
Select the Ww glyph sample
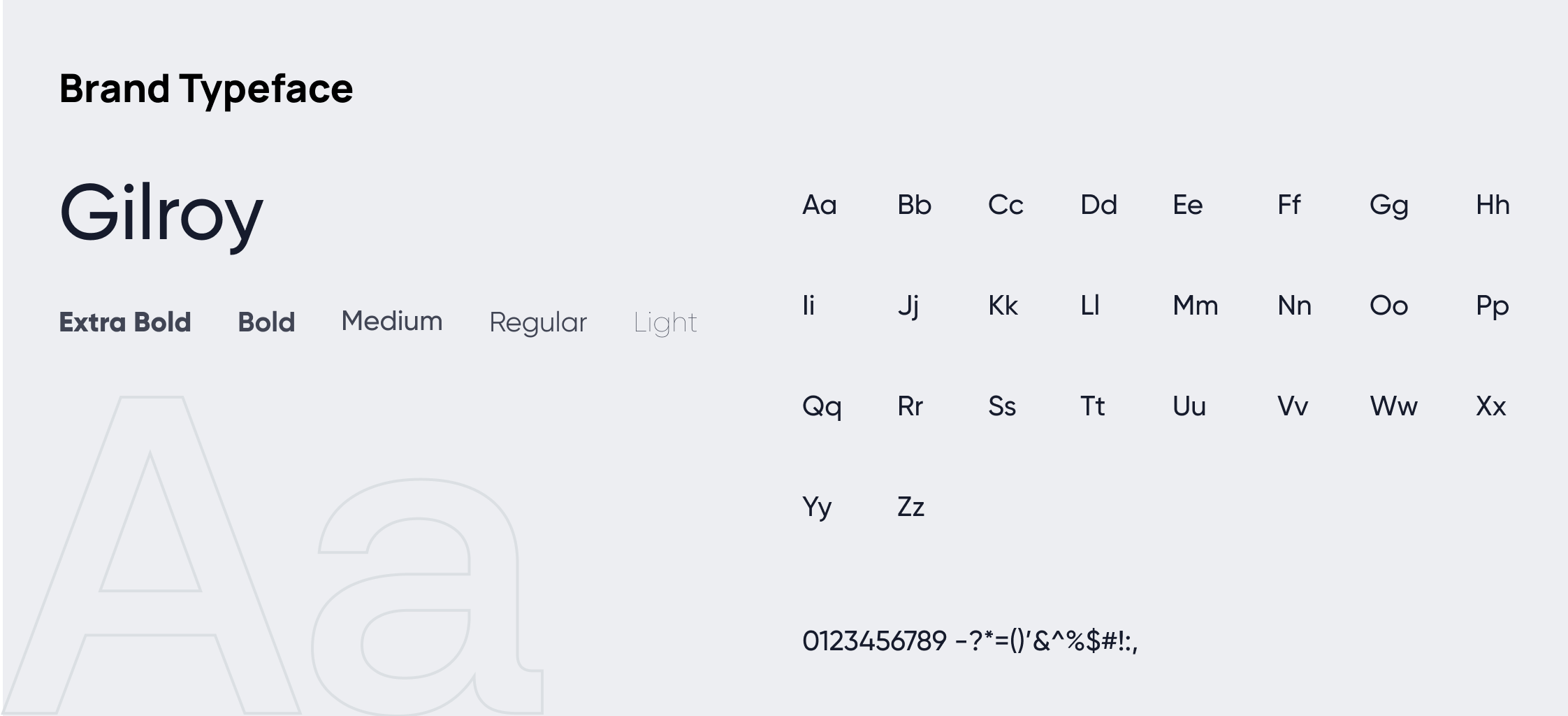[x=1394, y=406]
